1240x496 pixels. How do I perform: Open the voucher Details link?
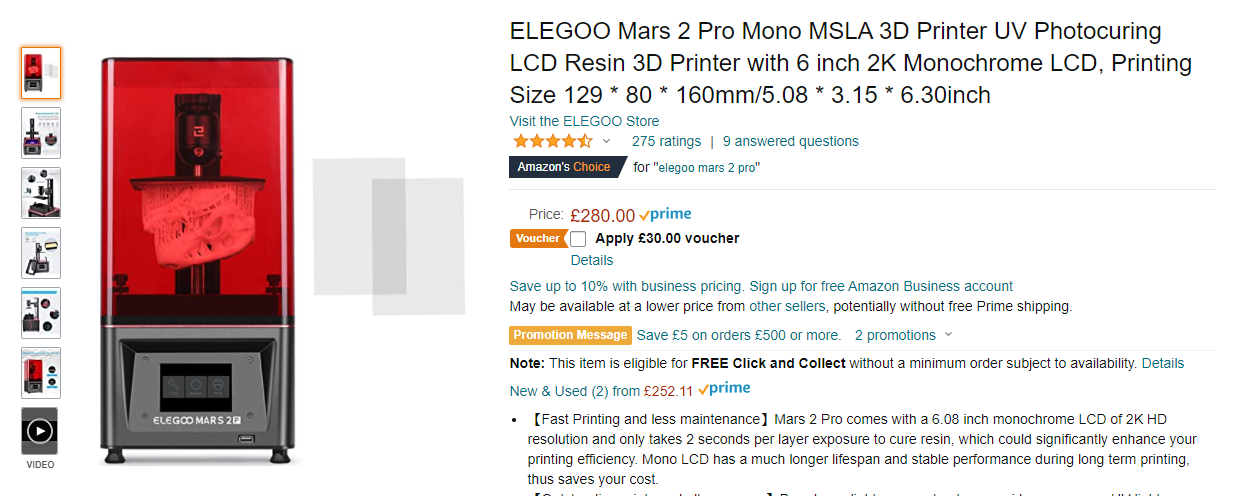pos(592,260)
